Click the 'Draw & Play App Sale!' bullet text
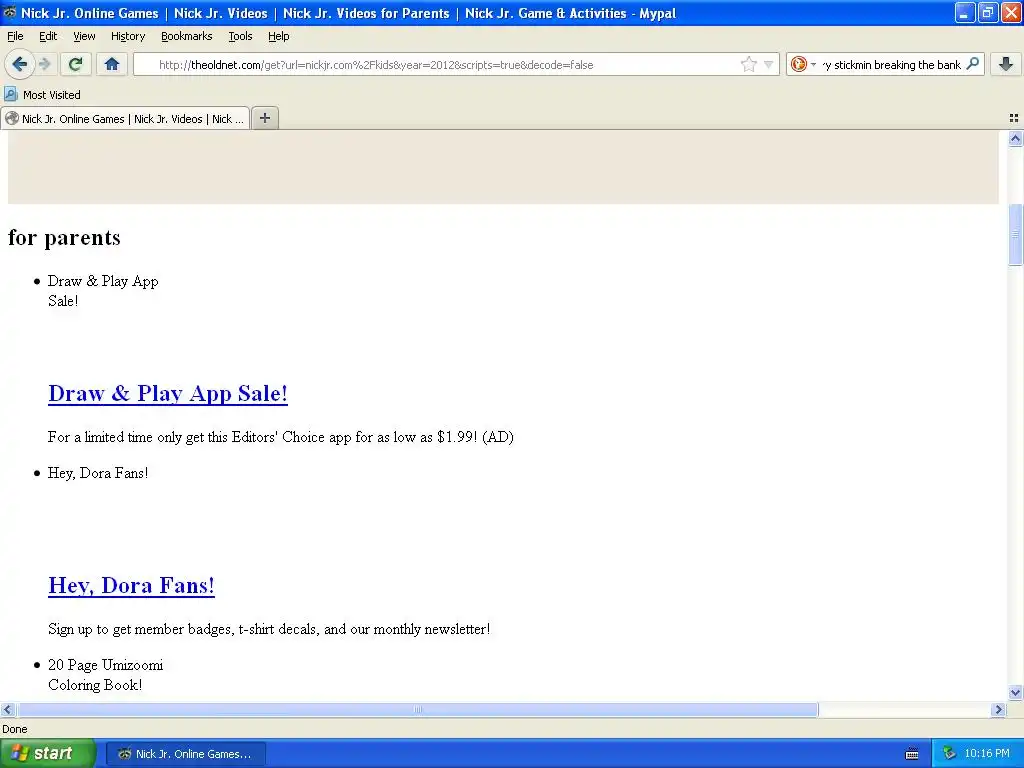 click(x=103, y=291)
